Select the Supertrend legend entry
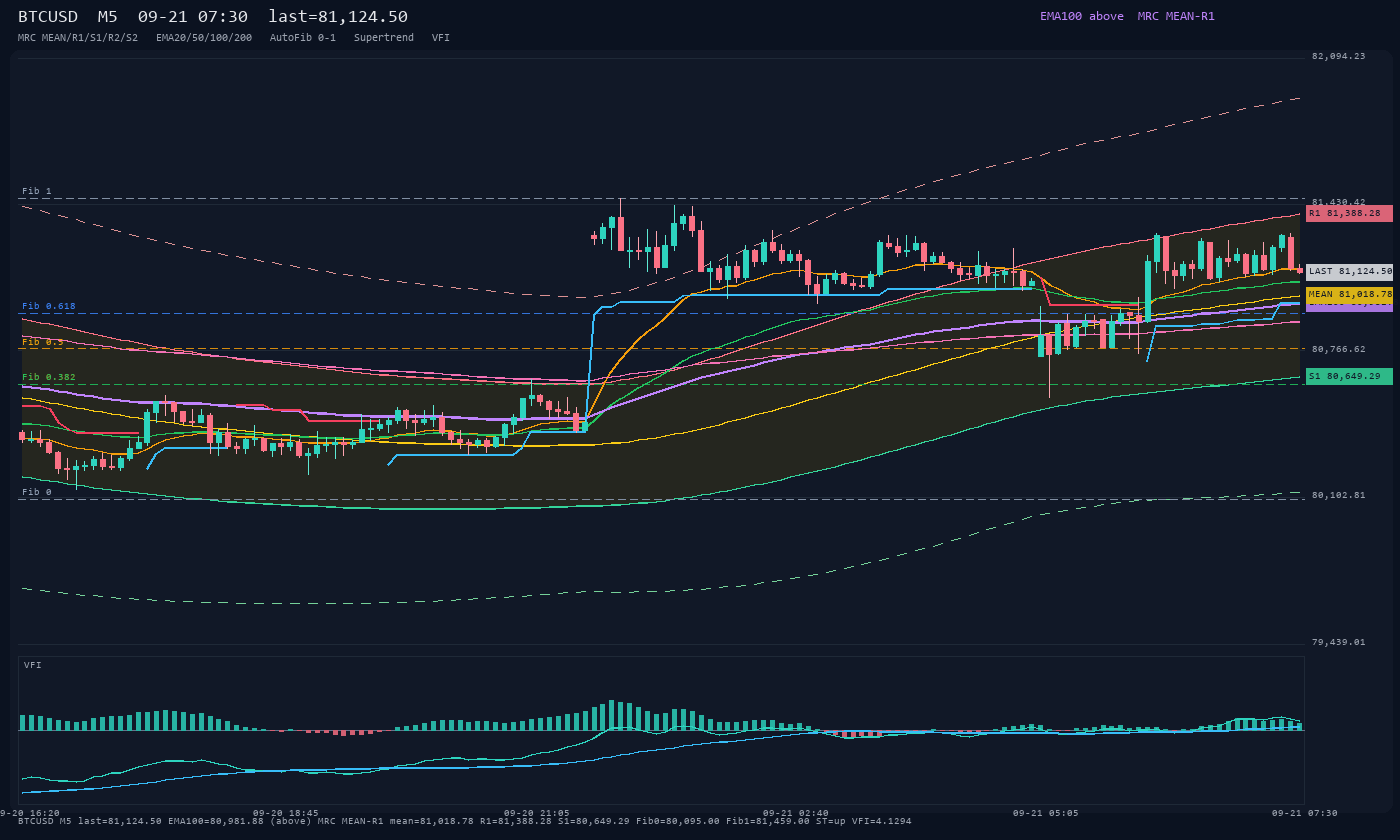This screenshot has height=840, width=1400. pos(384,37)
